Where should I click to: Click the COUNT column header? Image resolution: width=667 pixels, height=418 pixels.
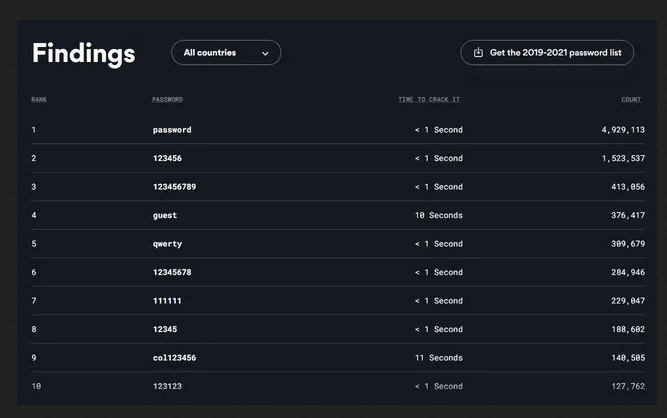coord(631,100)
